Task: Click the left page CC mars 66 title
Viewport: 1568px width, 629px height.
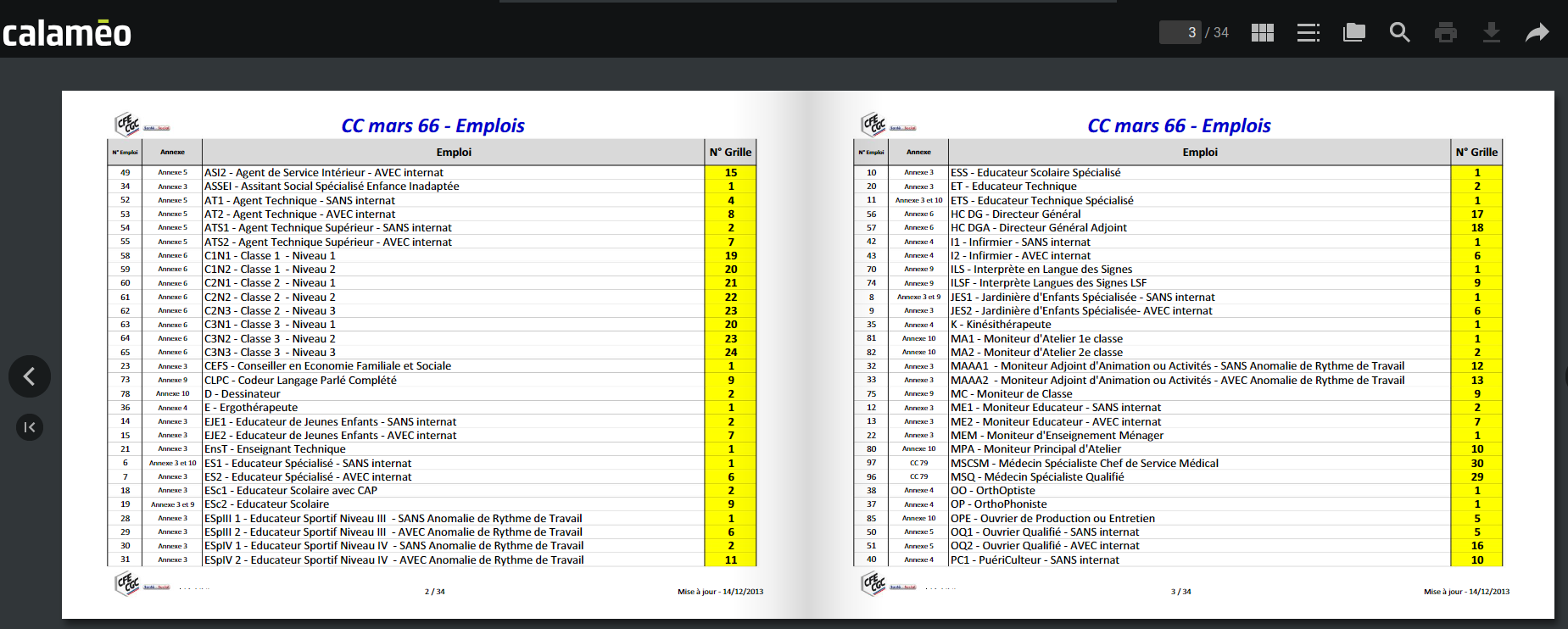Action: click(432, 125)
